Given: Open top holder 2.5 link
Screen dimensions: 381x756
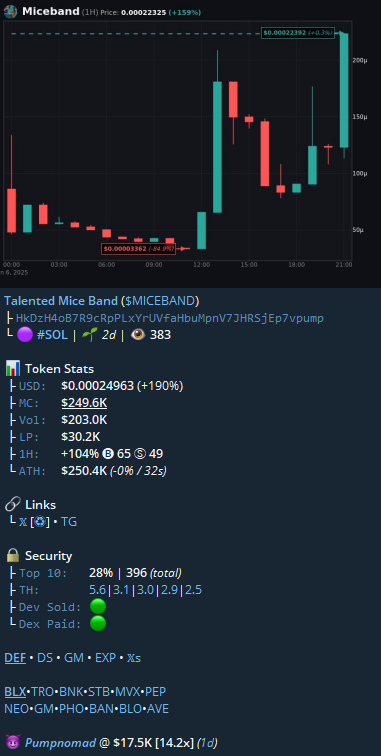Looking at the screenshot, I should tap(194, 590).
